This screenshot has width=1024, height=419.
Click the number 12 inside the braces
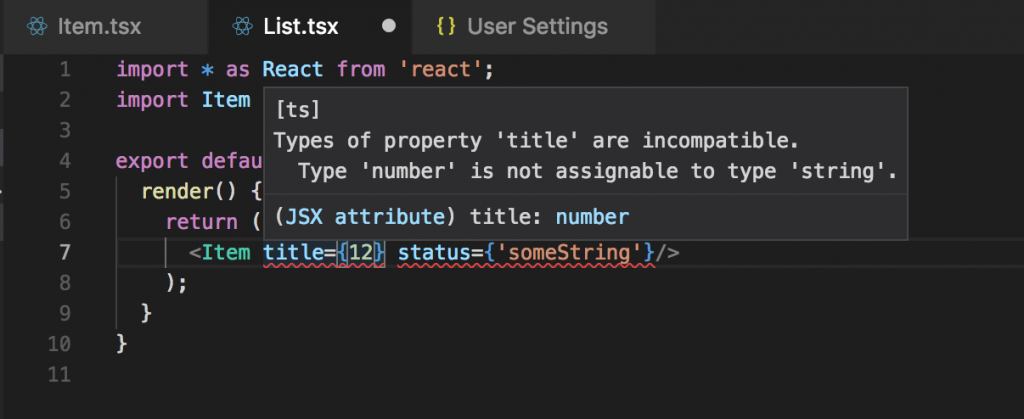[x=360, y=253]
